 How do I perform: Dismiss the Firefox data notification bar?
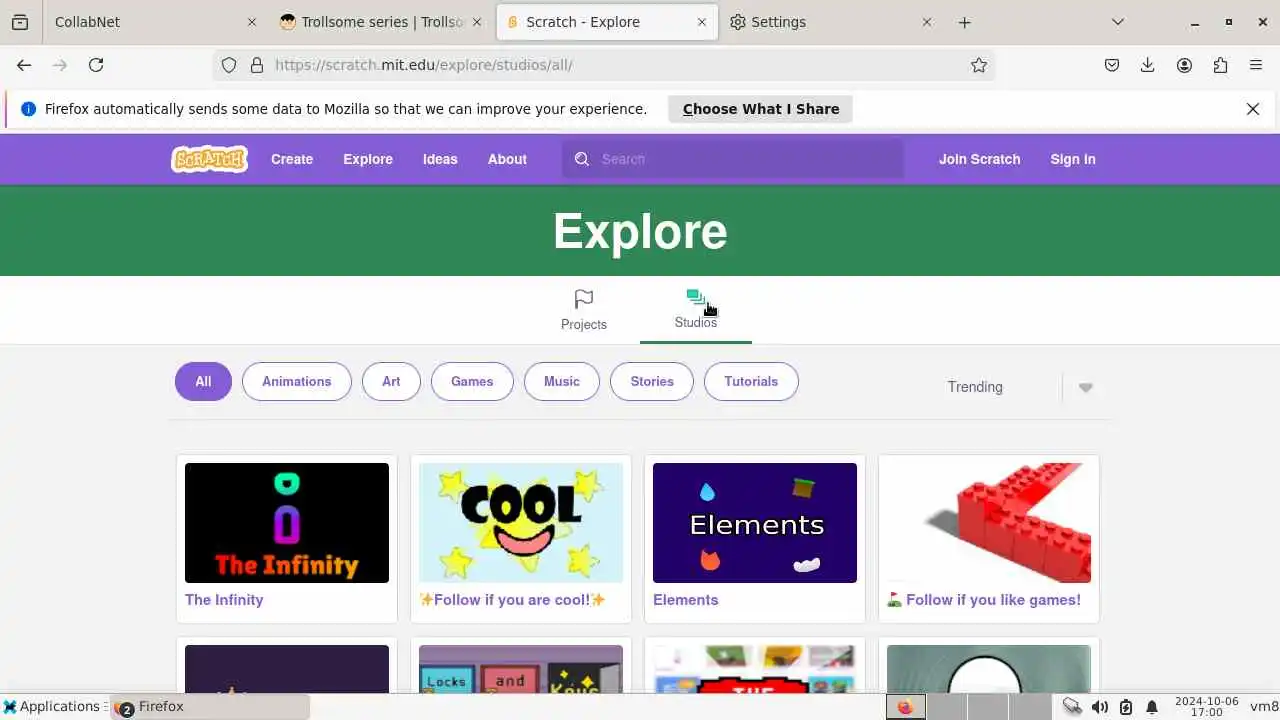point(1253,109)
